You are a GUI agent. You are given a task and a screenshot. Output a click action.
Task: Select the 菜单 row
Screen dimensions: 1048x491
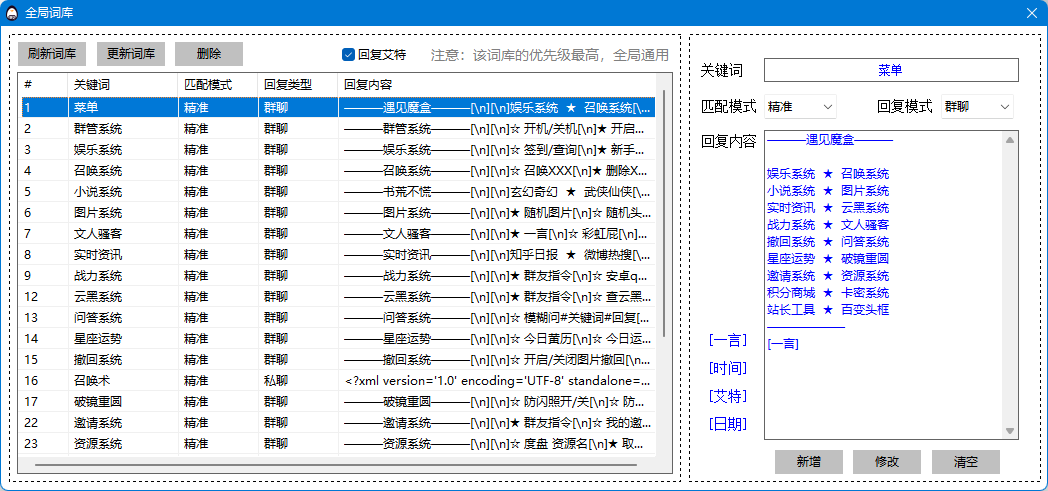[337, 108]
